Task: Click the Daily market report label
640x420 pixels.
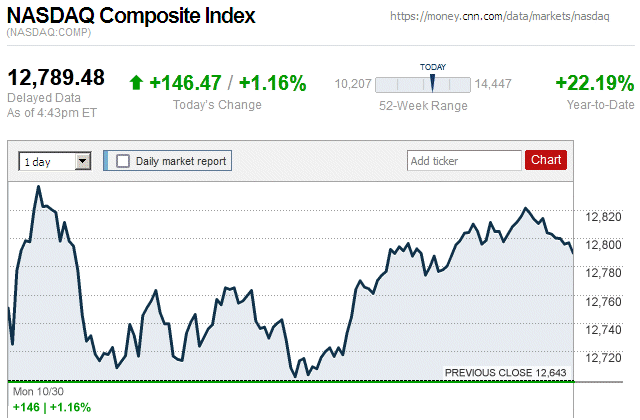Action: 181,160
